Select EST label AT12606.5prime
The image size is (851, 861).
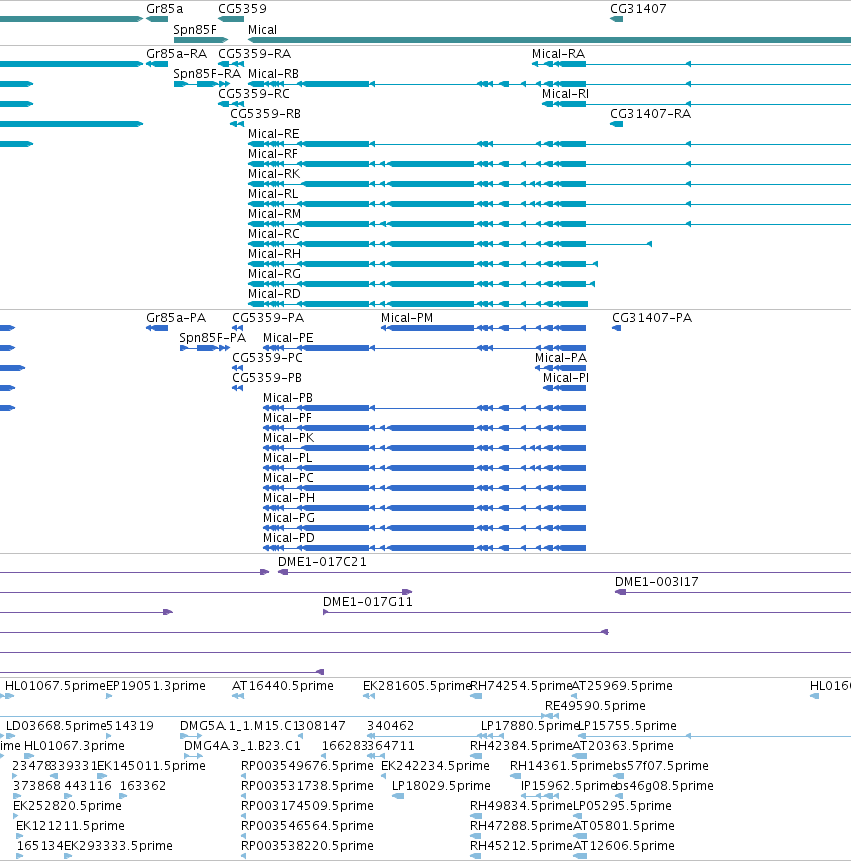click(x=624, y=846)
